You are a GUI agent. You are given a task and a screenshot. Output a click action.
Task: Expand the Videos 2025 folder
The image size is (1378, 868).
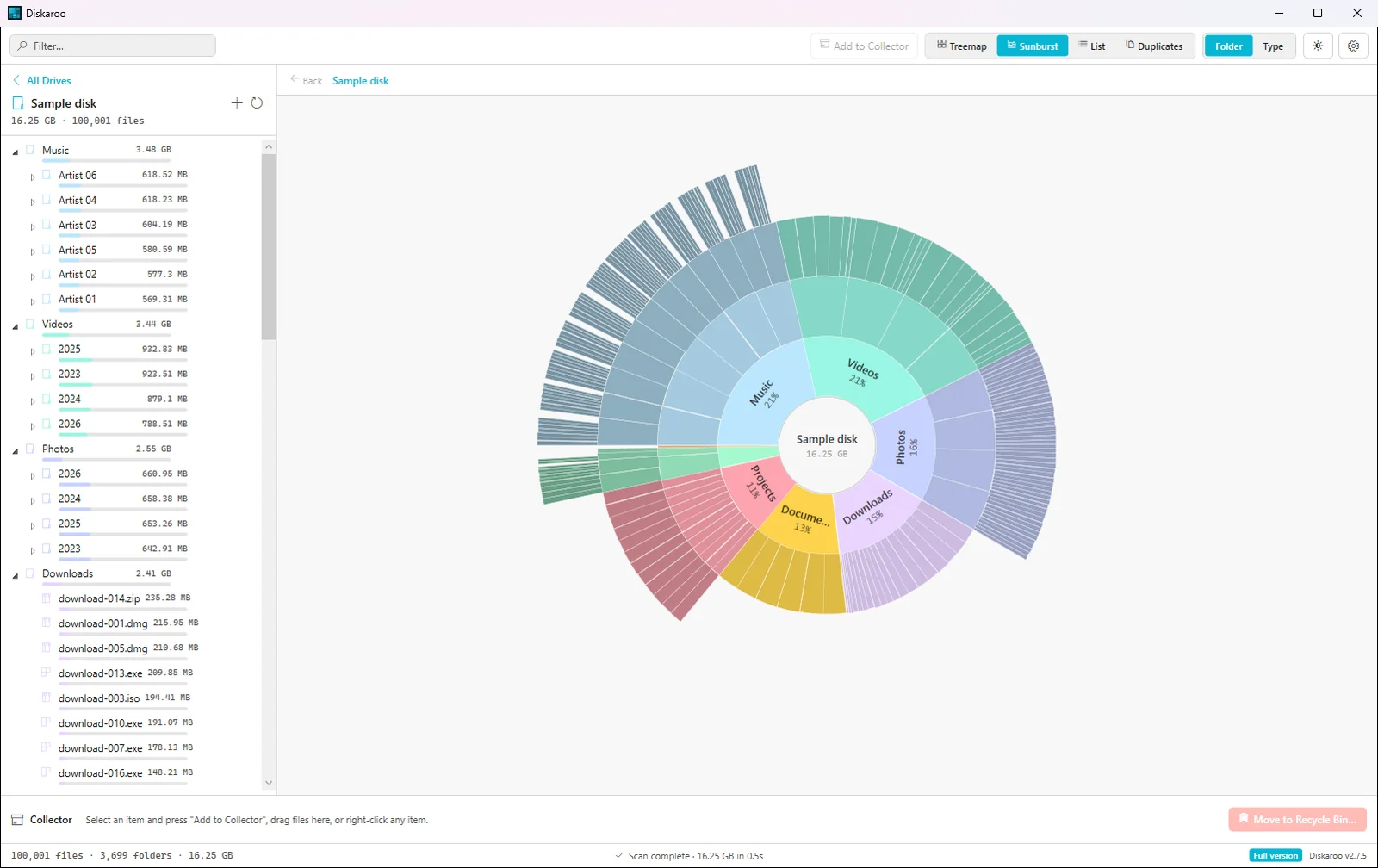[x=33, y=350]
